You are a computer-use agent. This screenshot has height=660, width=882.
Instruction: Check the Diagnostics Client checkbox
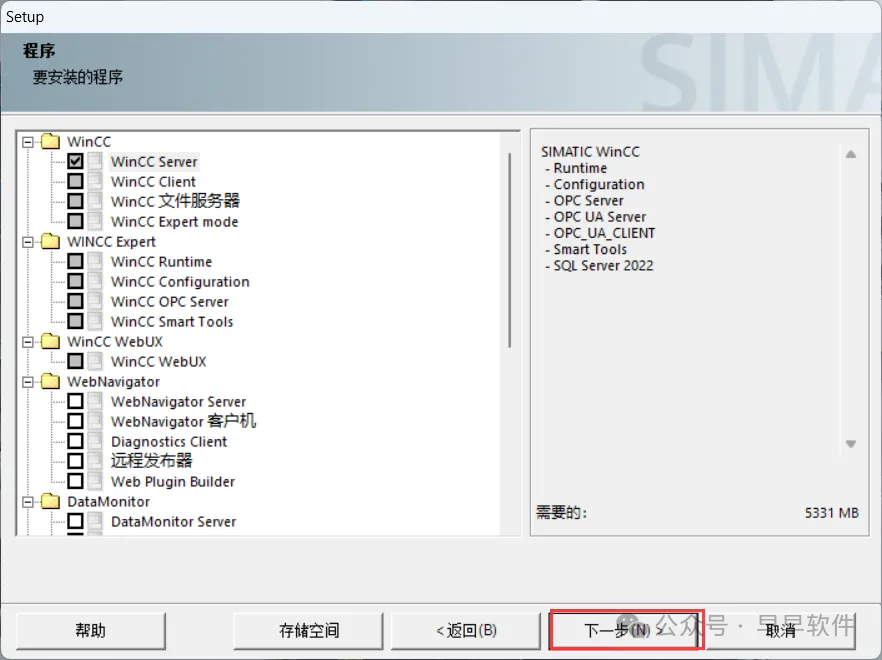[x=75, y=441]
